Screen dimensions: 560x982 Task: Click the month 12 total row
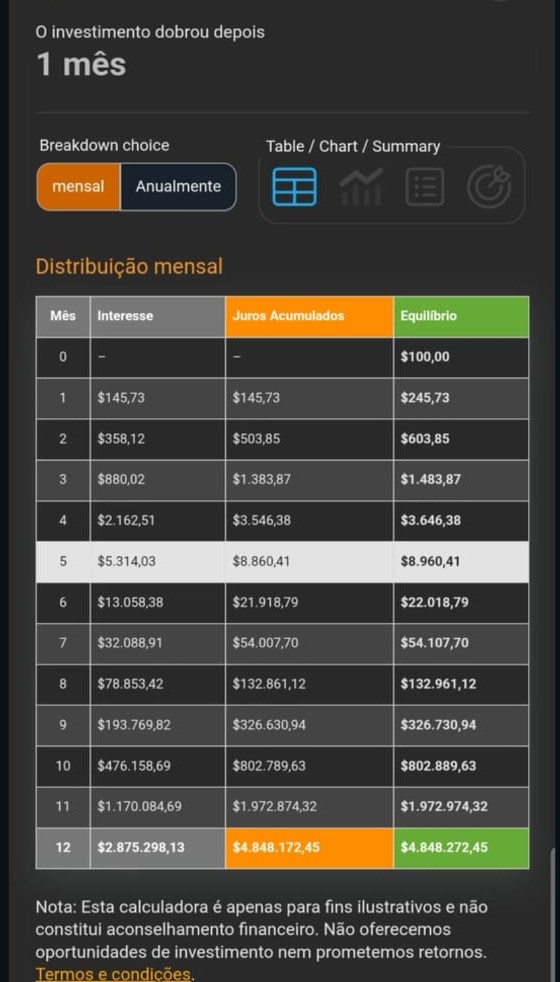pyautogui.click(x=283, y=848)
